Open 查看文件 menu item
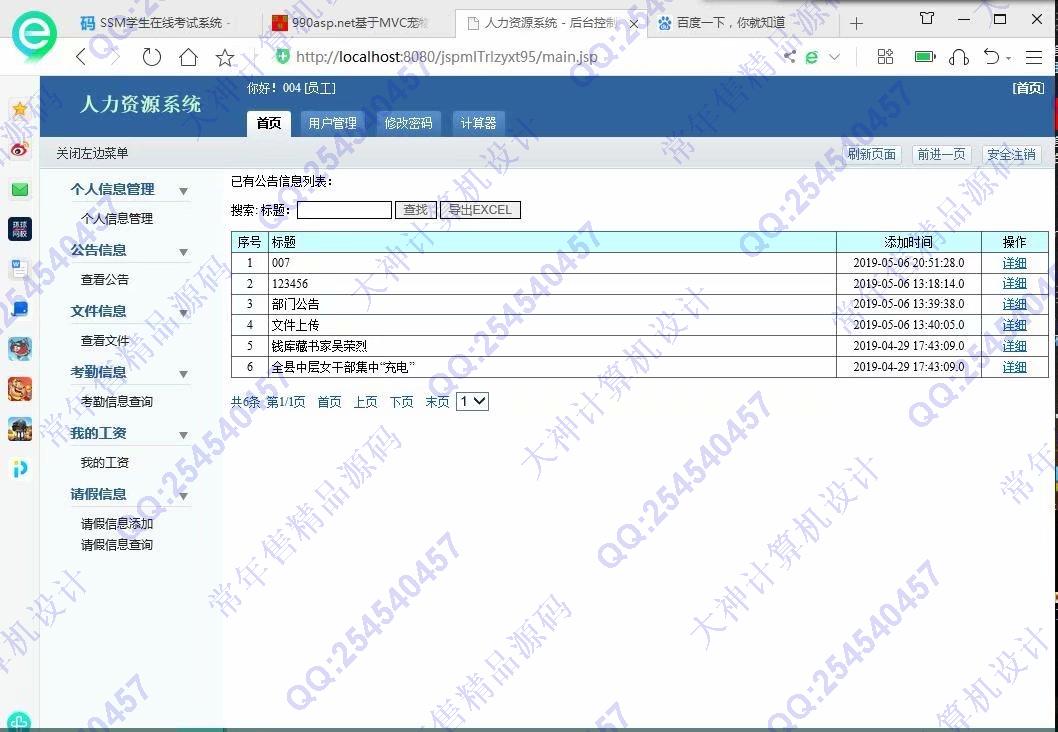1058x732 pixels. click(x=105, y=341)
